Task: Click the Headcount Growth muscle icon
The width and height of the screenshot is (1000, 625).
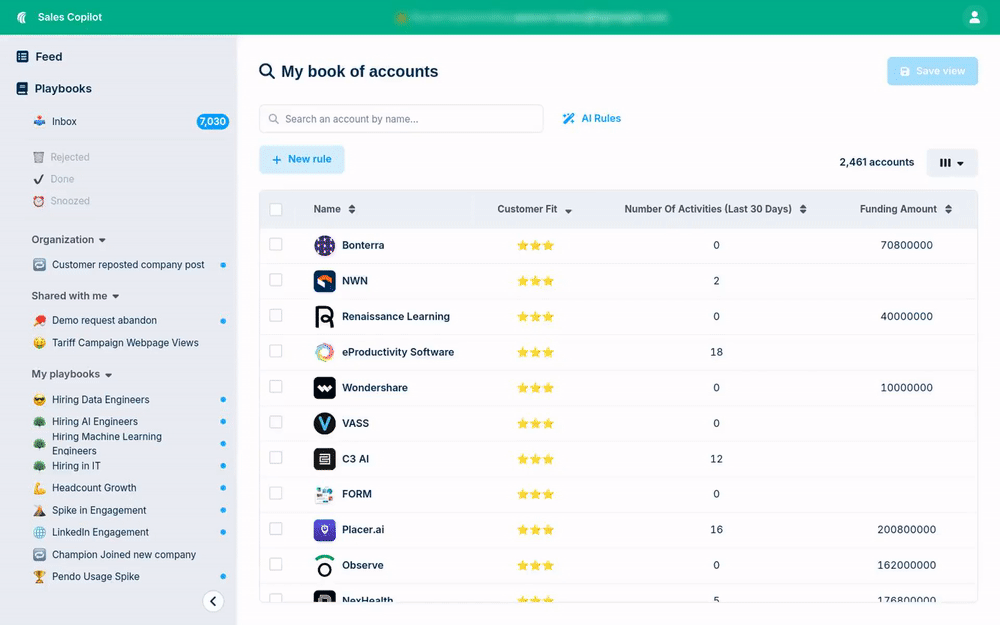Action: [40, 488]
